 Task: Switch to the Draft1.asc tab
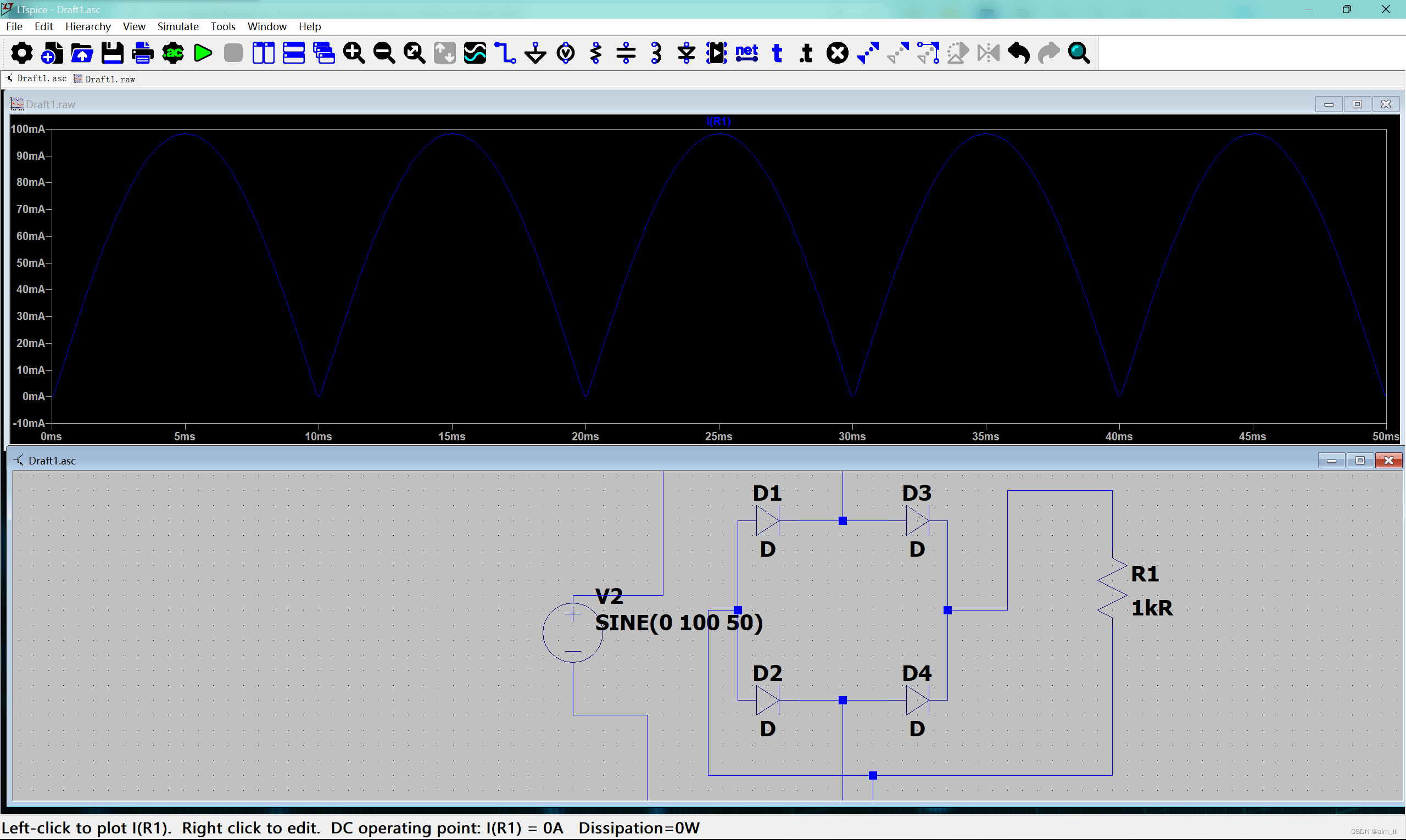37,79
